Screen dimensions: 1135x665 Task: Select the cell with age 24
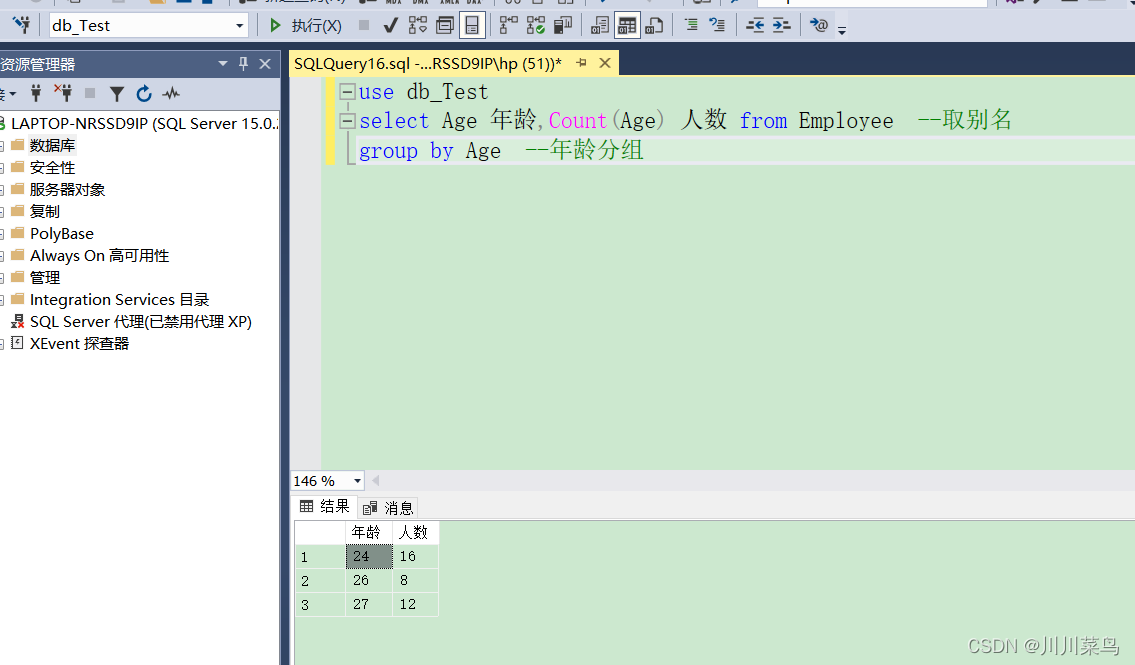tap(368, 556)
